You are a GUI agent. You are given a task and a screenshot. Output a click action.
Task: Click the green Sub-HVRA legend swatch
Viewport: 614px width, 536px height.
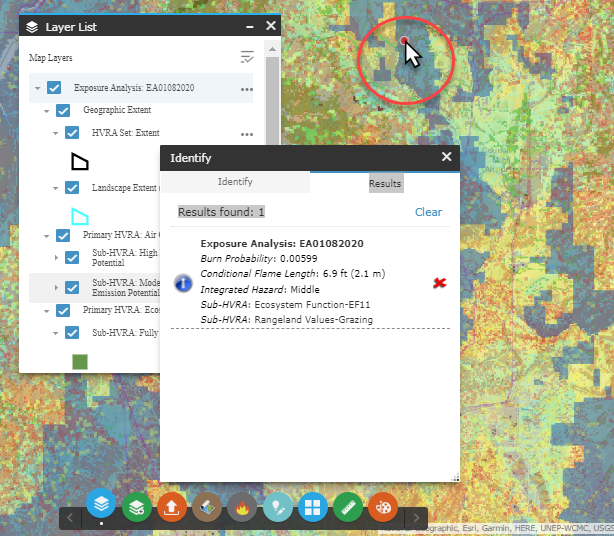pyautogui.click(x=80, y=361)
